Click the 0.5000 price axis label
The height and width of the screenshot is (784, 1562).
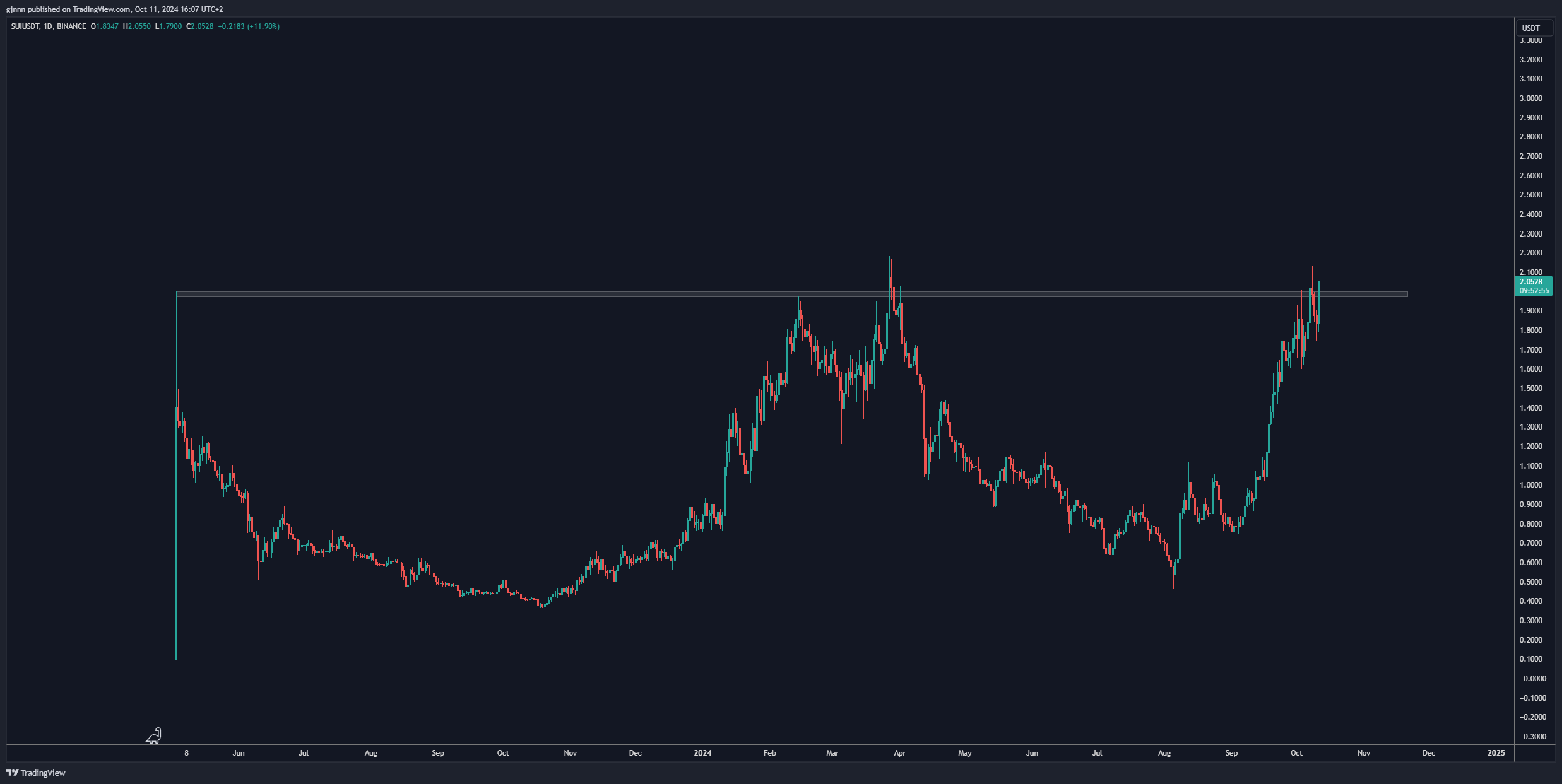[x=1530, y=582]
